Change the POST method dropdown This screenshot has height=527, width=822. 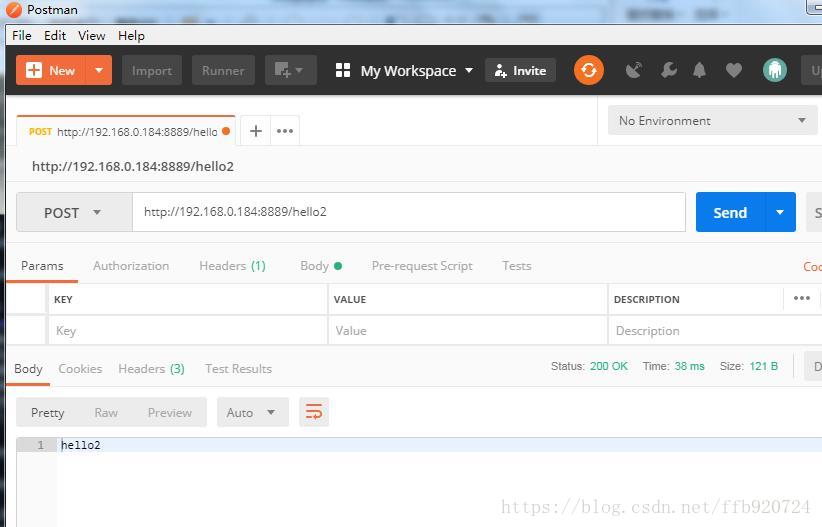(x=74, y=212)
